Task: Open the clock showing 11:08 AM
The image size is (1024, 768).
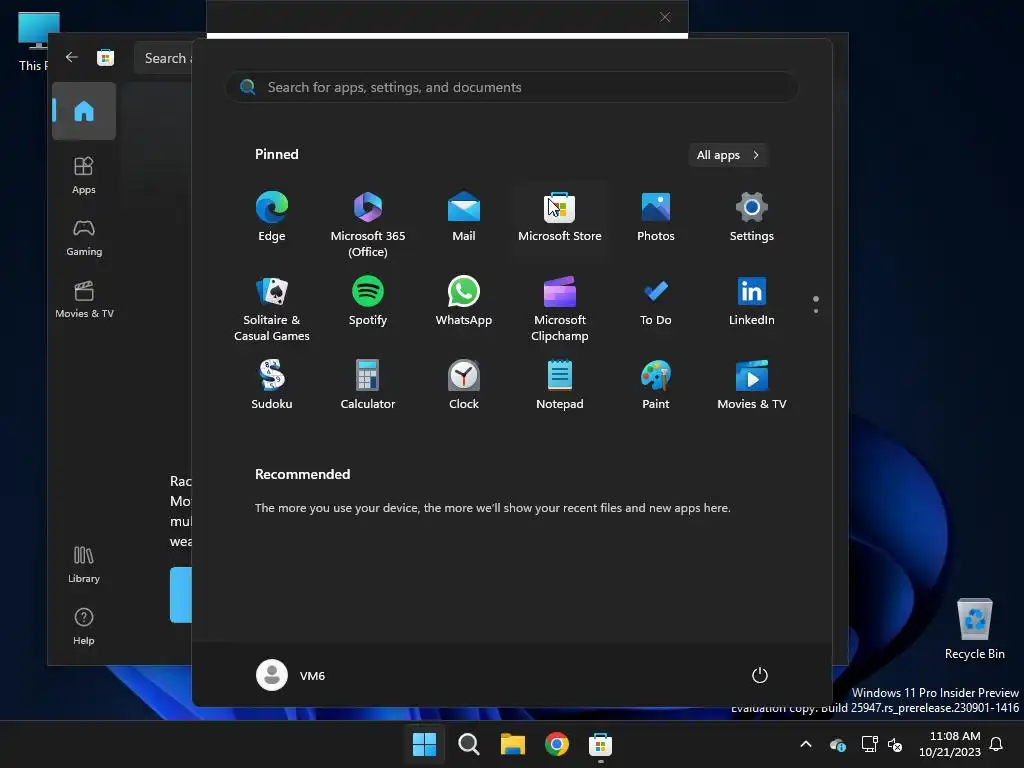Action: 950,744
